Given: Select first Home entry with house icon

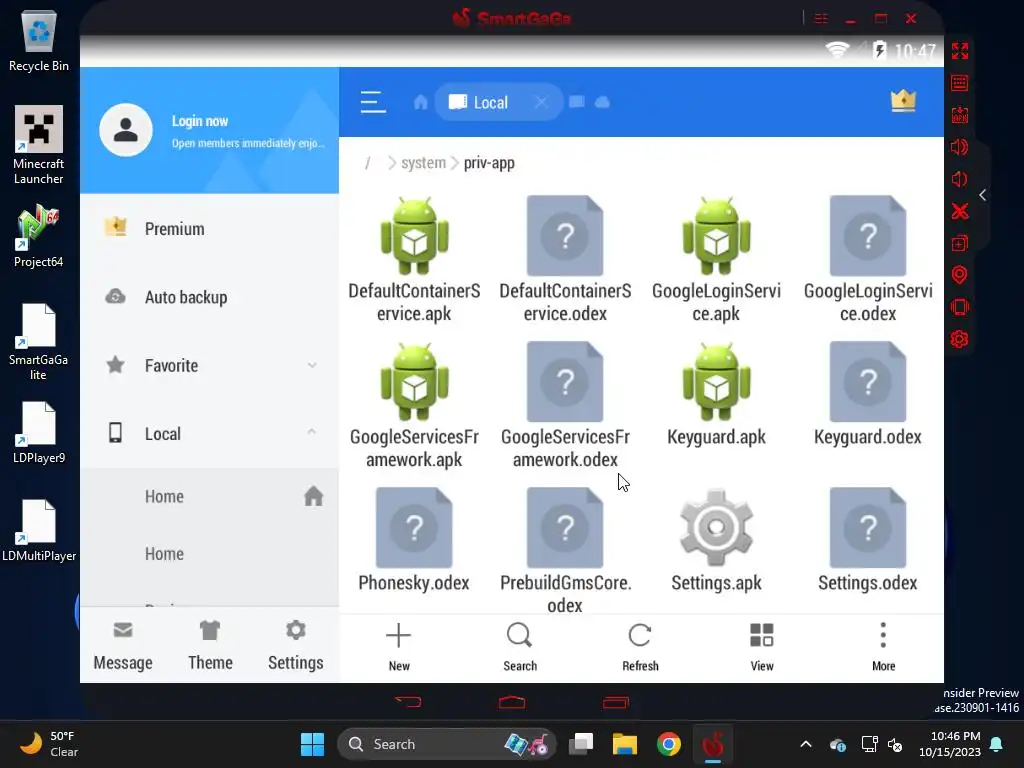Looking at the screenshot, I should [x=209, y=496].
